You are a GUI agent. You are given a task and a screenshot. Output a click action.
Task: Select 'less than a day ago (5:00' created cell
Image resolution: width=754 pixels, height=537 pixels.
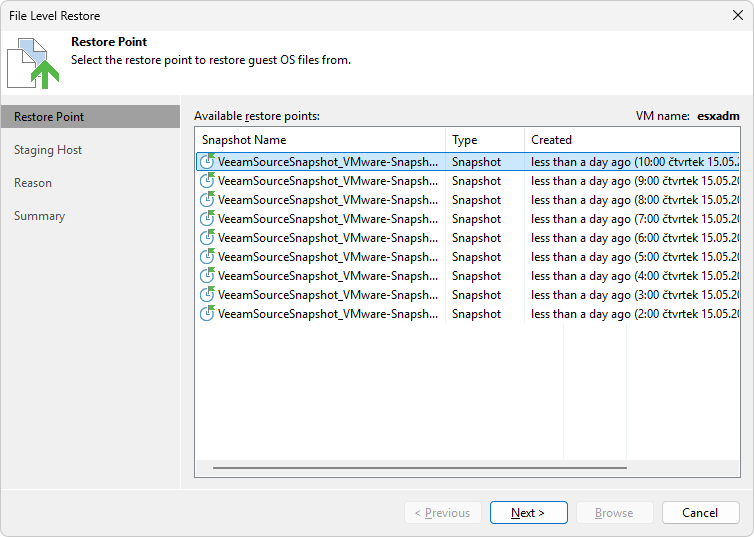pyautogui.click(x=632, y=257)
